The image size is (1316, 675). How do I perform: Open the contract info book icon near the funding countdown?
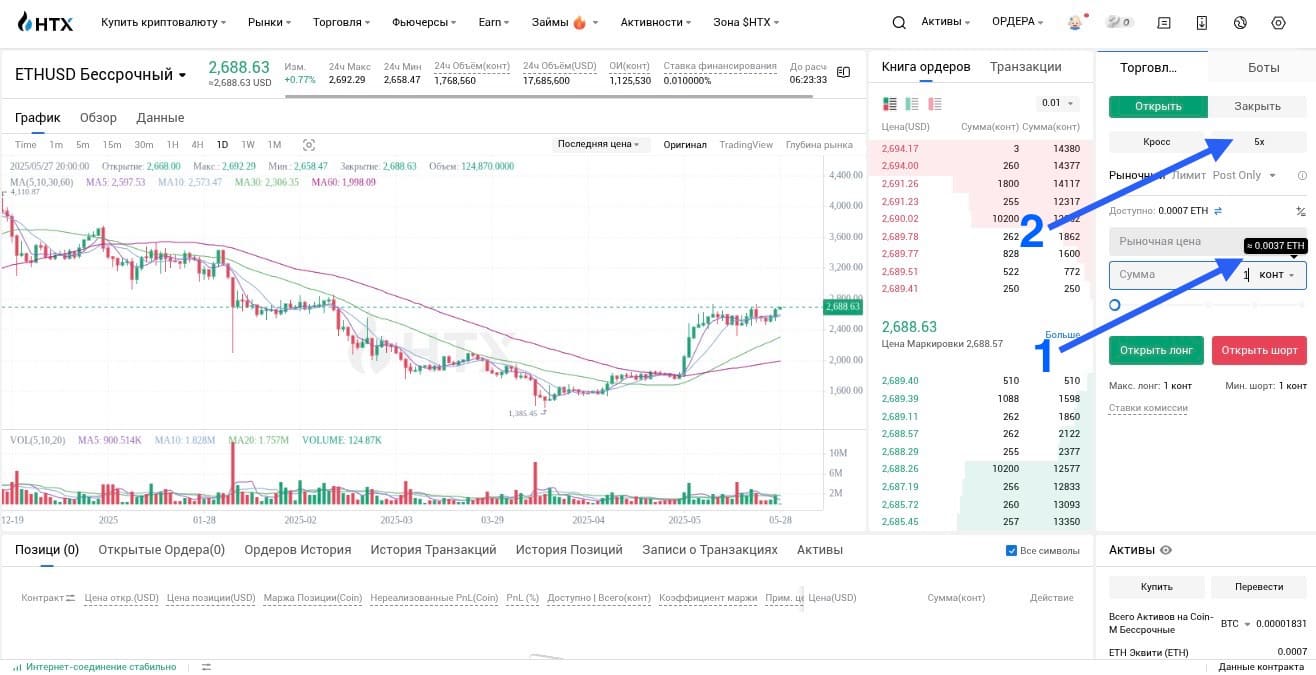pyautogui.click(x=844, y=72)
